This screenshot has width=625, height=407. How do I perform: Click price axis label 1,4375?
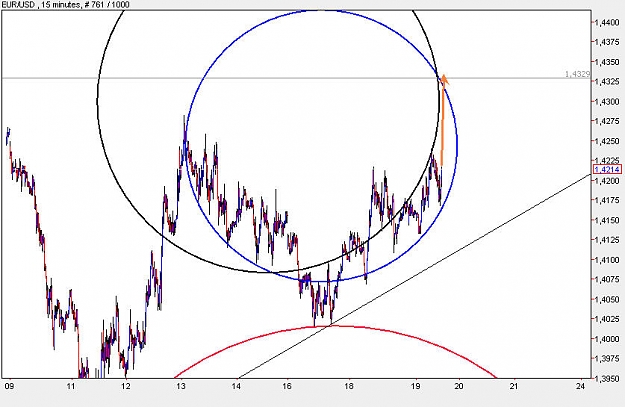[x=607, y=42]
